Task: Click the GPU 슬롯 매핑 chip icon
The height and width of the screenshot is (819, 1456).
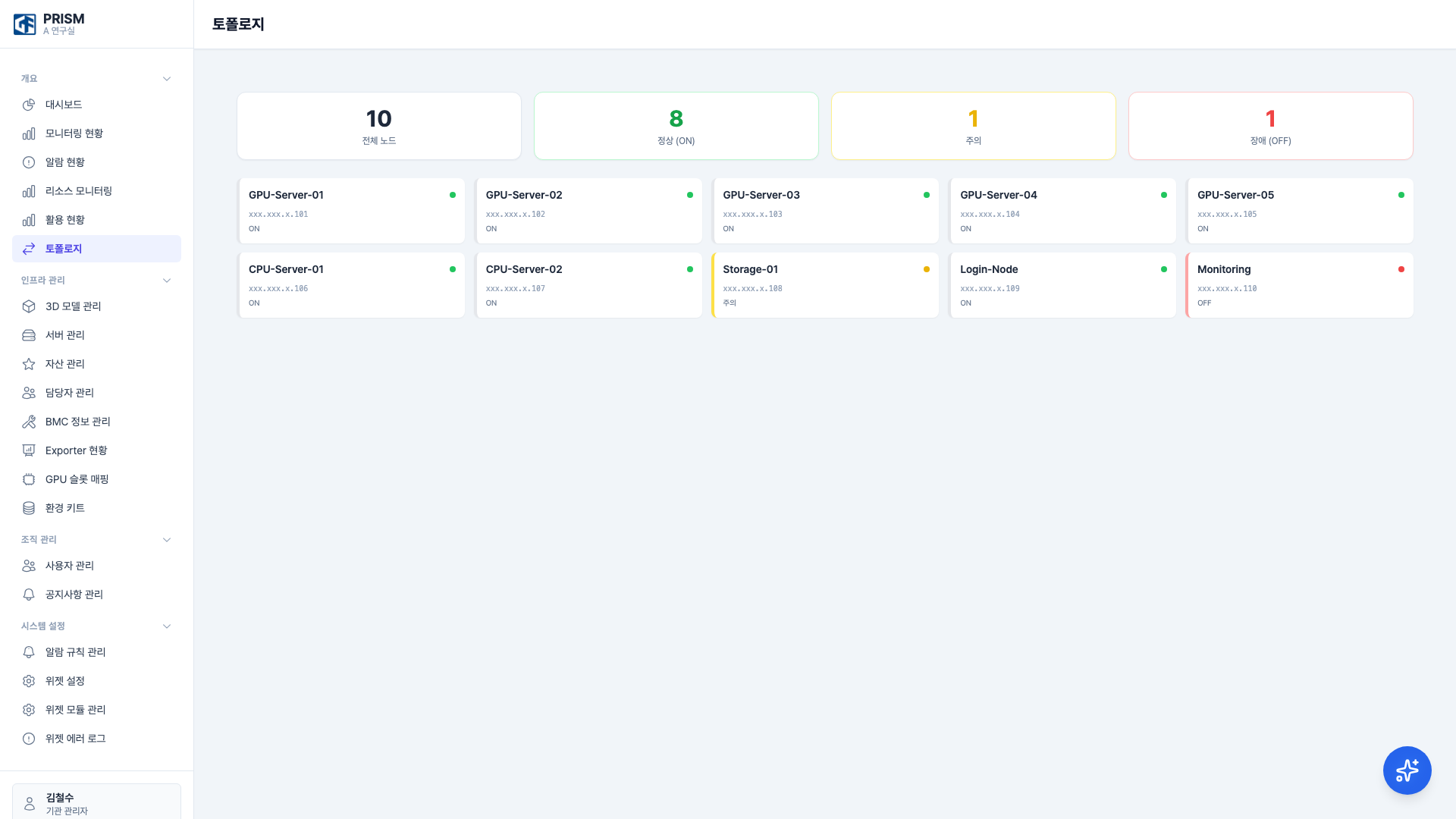Action: [29, 479]
